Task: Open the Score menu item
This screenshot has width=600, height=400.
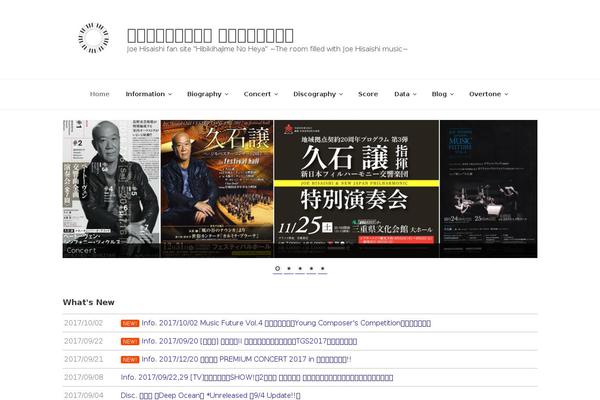Action: [368, 94]
